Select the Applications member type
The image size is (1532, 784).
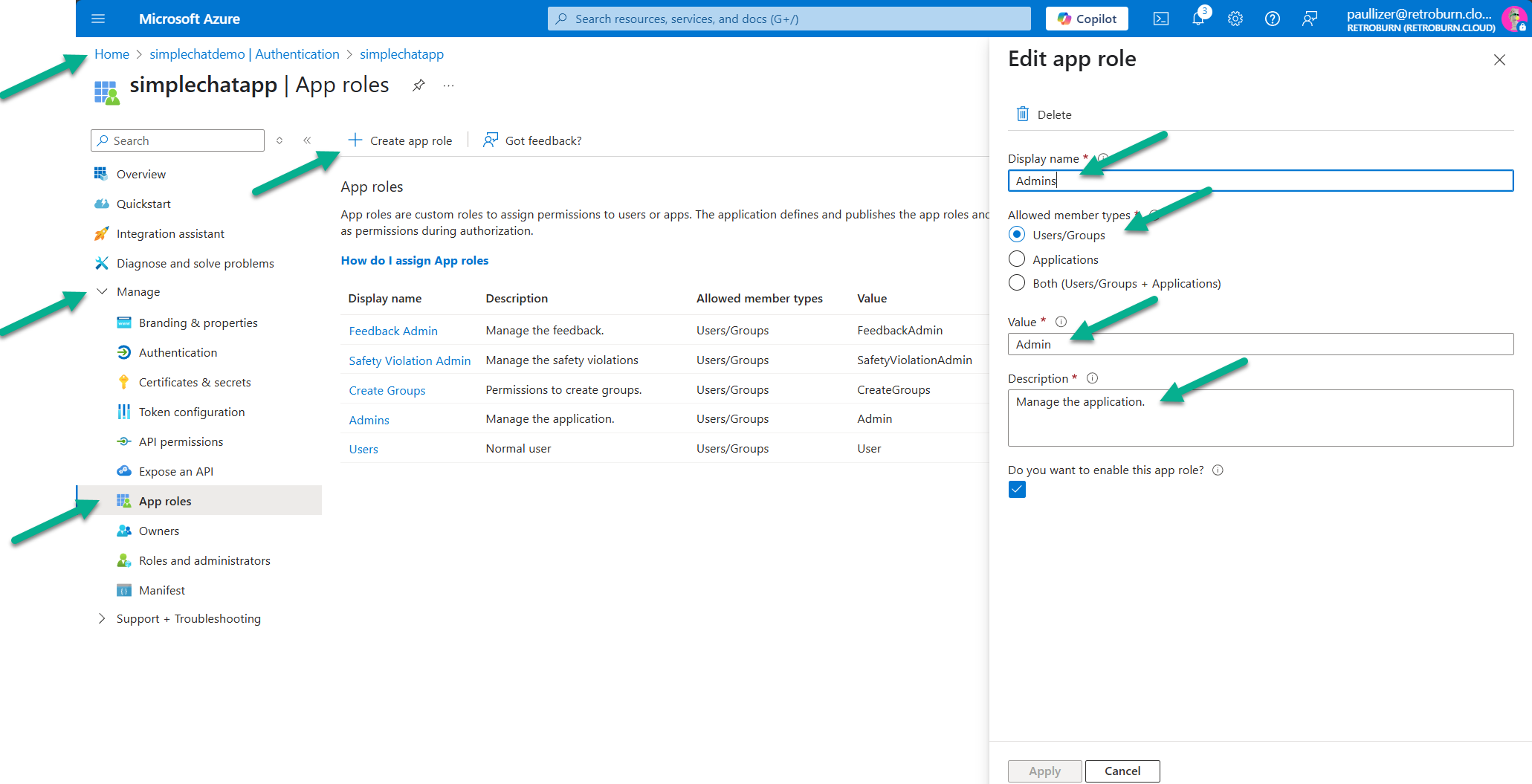click(1016, 259)
